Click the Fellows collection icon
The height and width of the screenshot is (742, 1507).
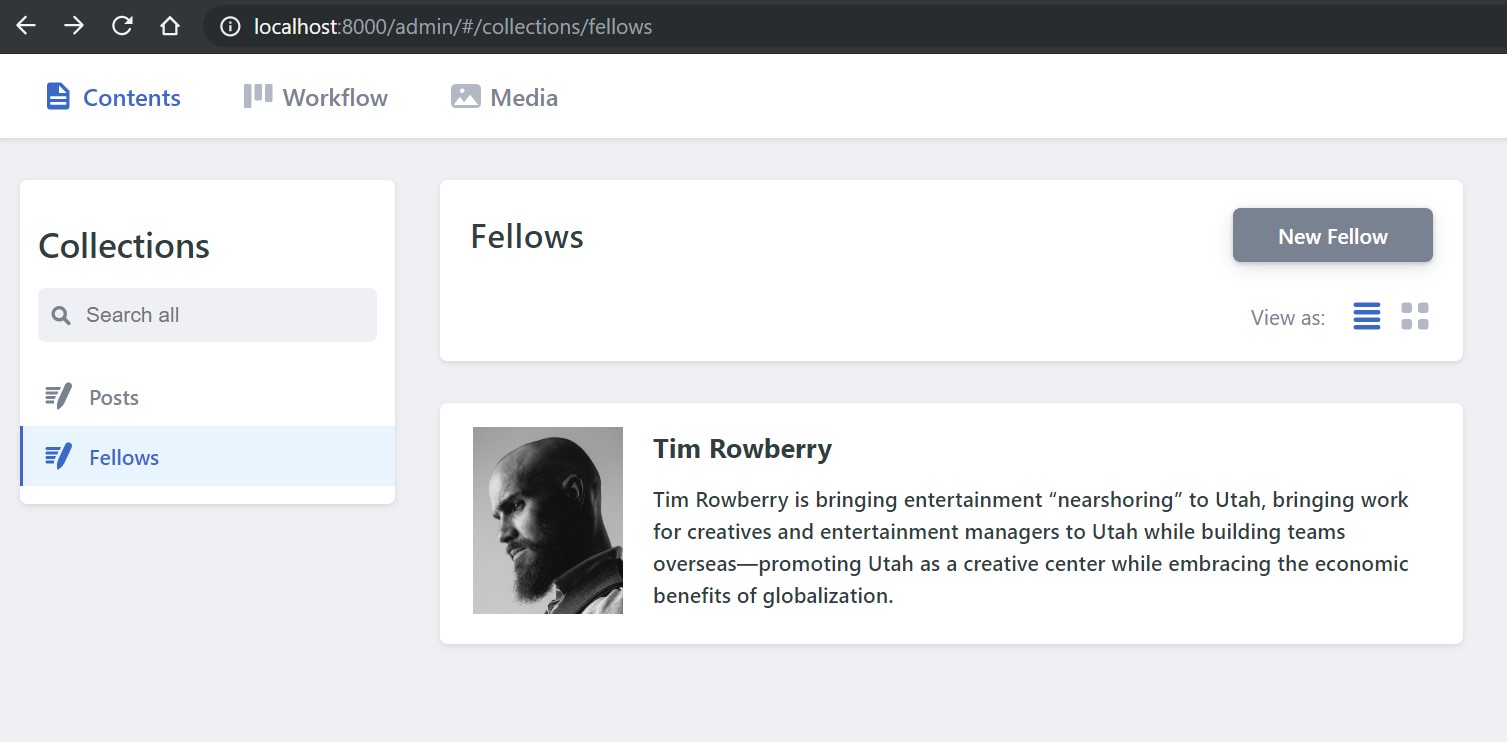click(58, 456)
